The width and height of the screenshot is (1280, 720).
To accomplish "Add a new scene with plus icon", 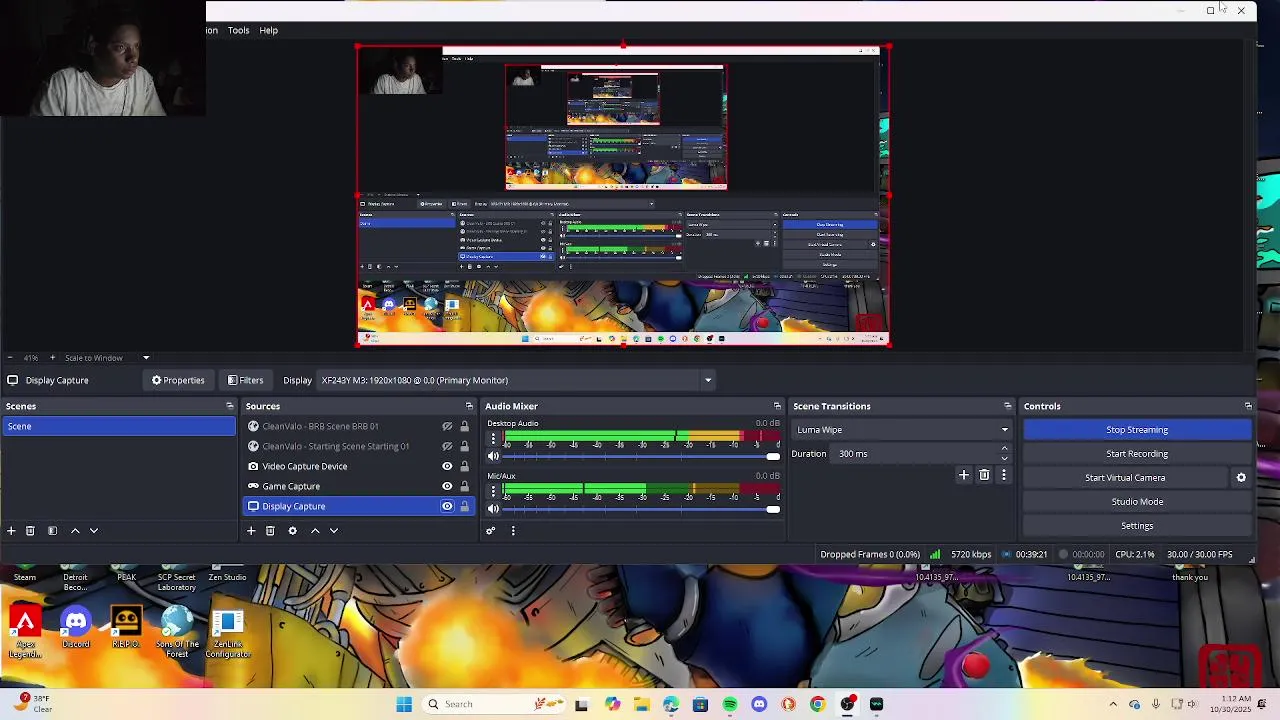I will [11, 531].
